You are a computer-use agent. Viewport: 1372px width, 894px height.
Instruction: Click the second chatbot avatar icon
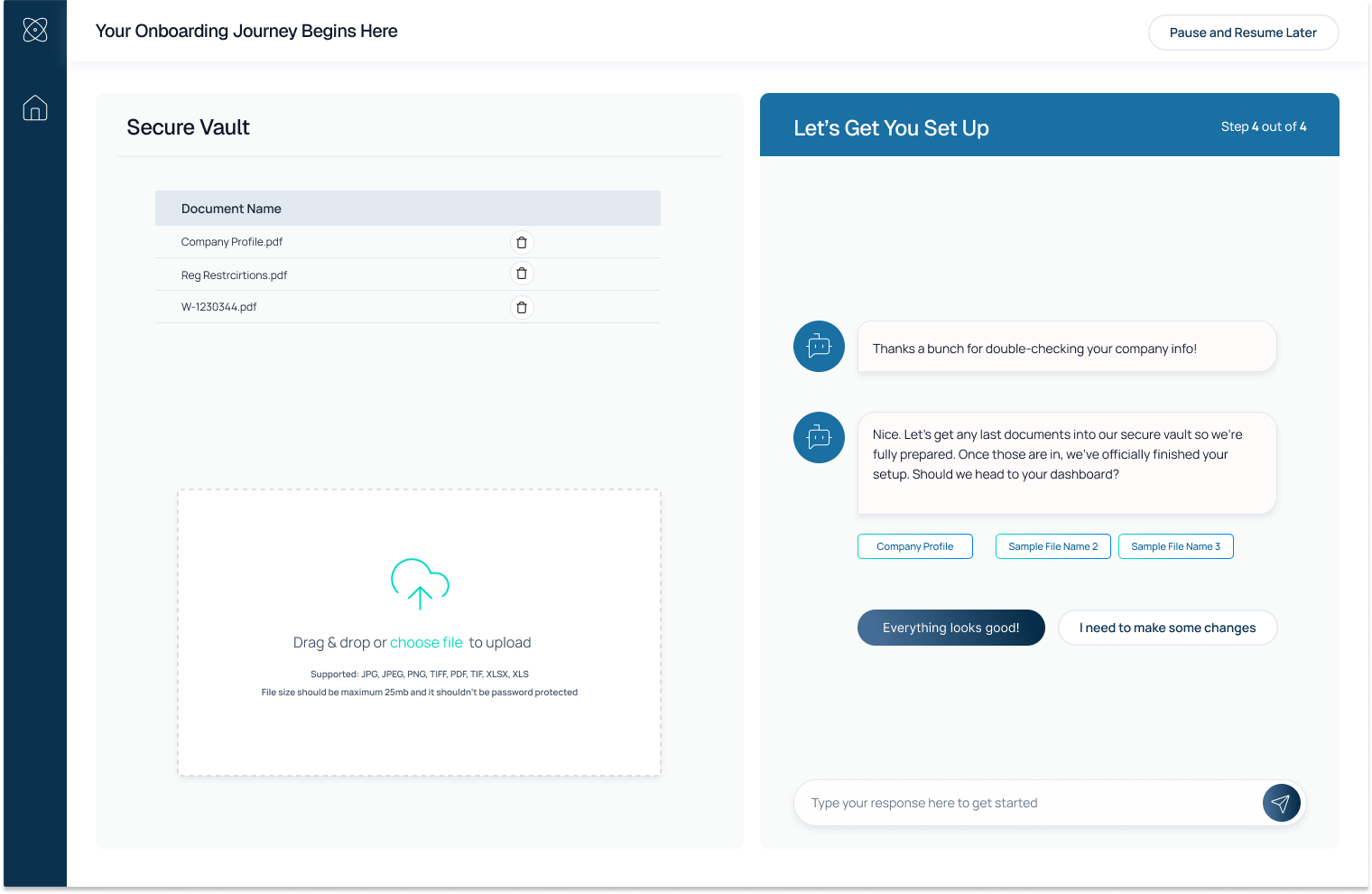(819, 438)
